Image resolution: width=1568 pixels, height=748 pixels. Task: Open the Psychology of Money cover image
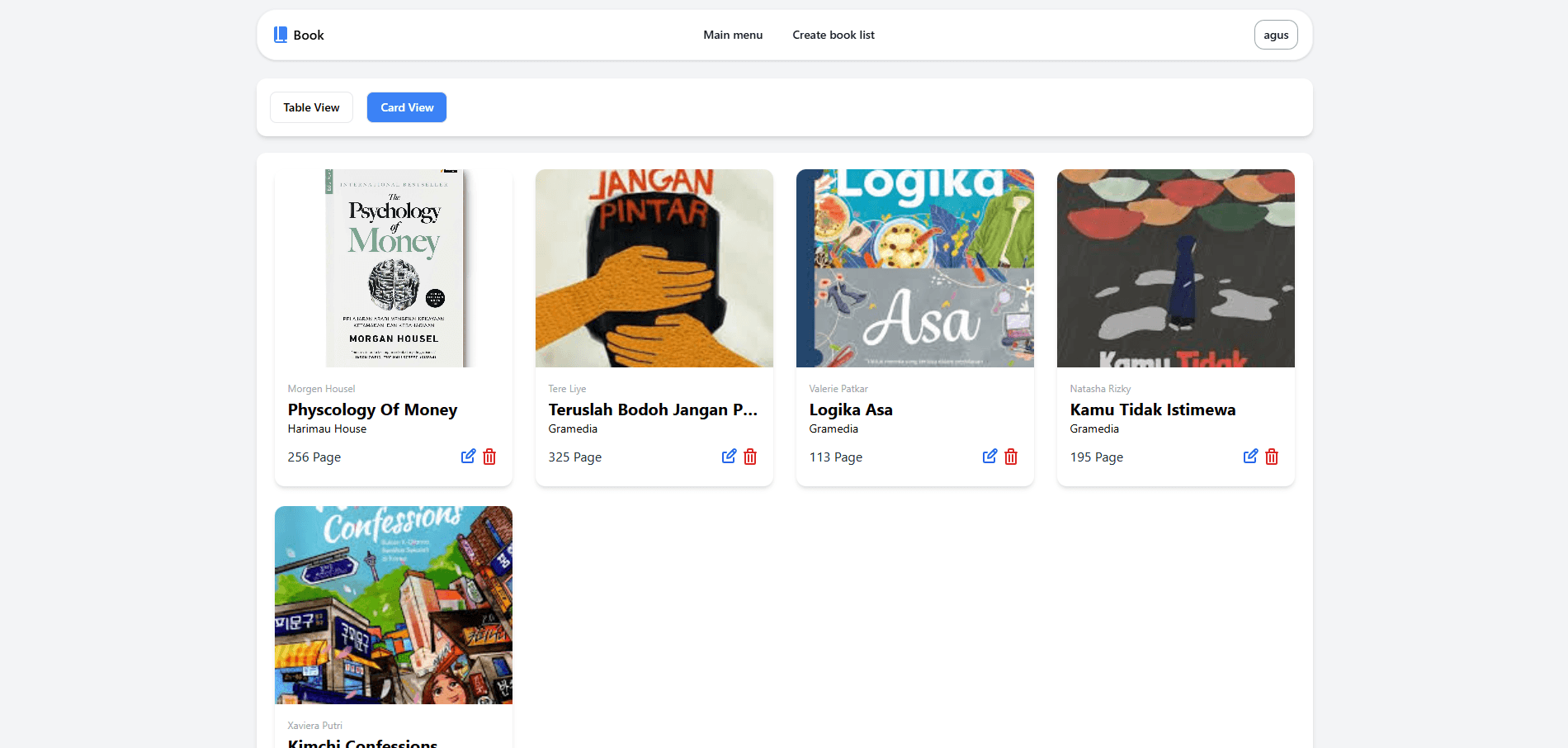pyautogui.click(x=394, y=268)
